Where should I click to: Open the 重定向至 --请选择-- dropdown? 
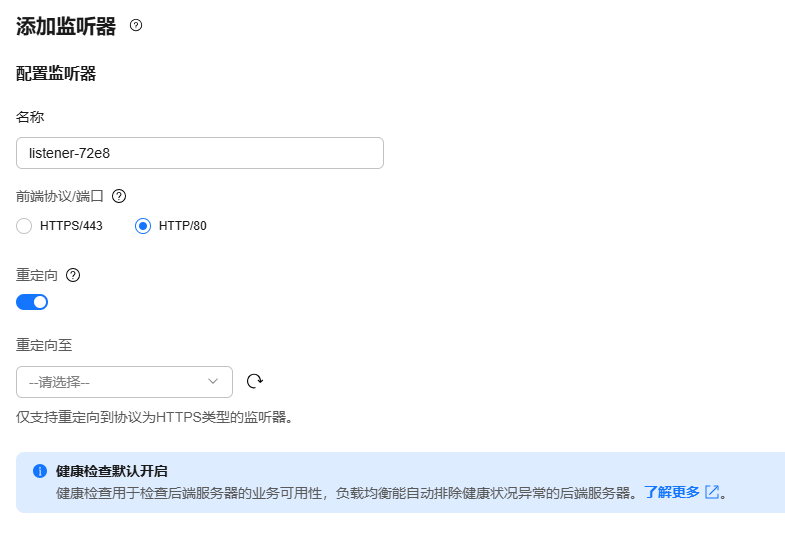click(x=124, y=382)
